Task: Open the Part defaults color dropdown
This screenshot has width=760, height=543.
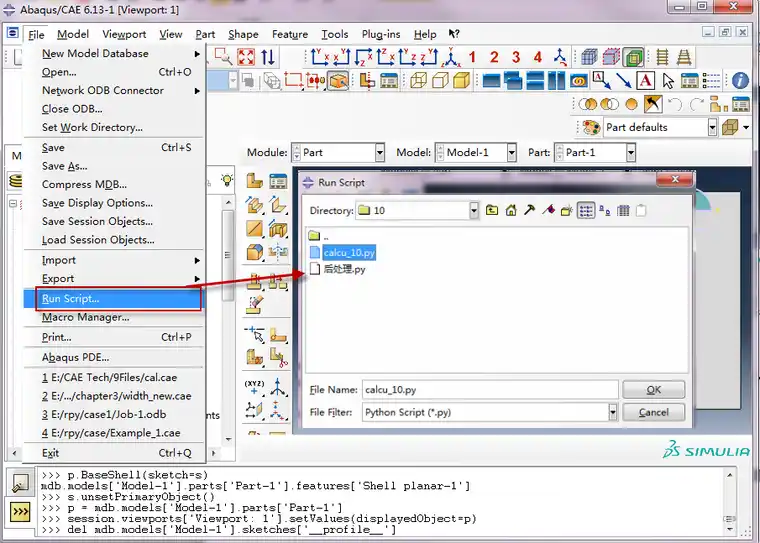Action: pyautogui.click(x=712, y=128)
